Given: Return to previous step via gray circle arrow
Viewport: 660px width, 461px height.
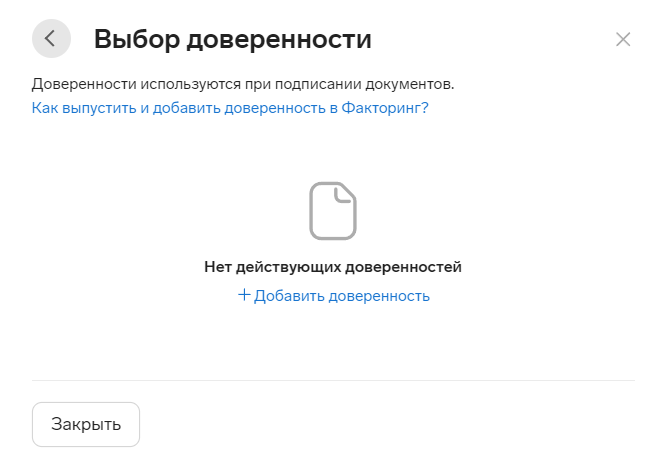Looking at the screenshot, I should click(x=51, y=38).
